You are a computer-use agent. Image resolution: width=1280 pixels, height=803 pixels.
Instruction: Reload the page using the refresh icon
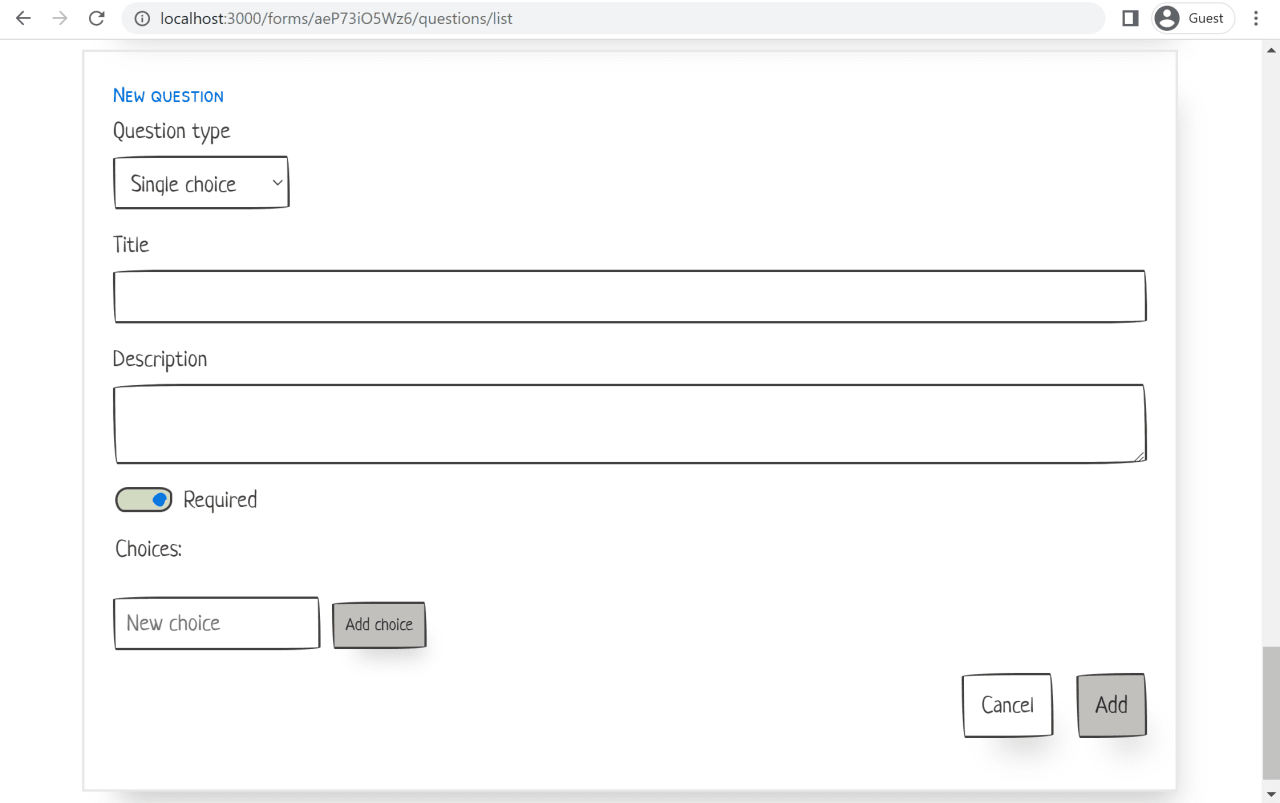click(96, 18)
